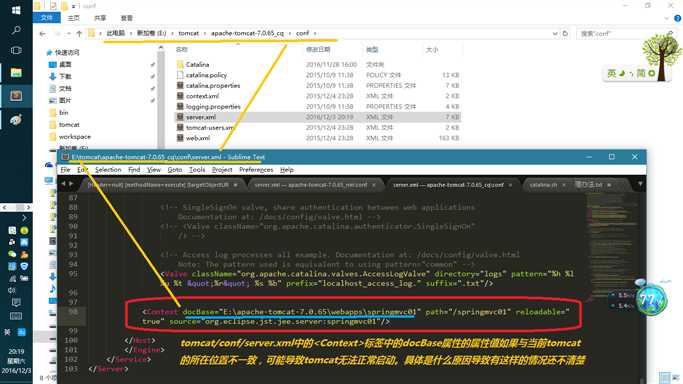Viewport: 683px width, 384px height.
Task: Open Sublime tab list dropdown arrow
Action: click(x=640, y=184)
